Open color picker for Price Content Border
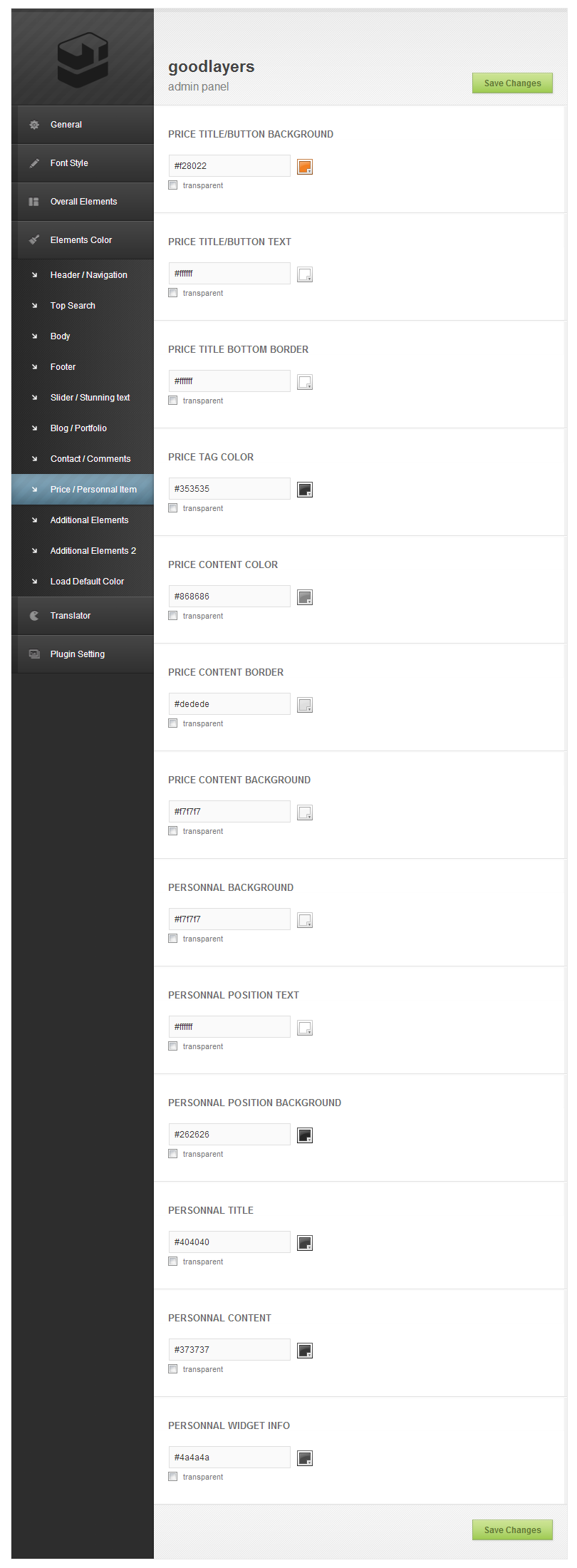This screenshot has width=577, height=1568. point(305,705)
